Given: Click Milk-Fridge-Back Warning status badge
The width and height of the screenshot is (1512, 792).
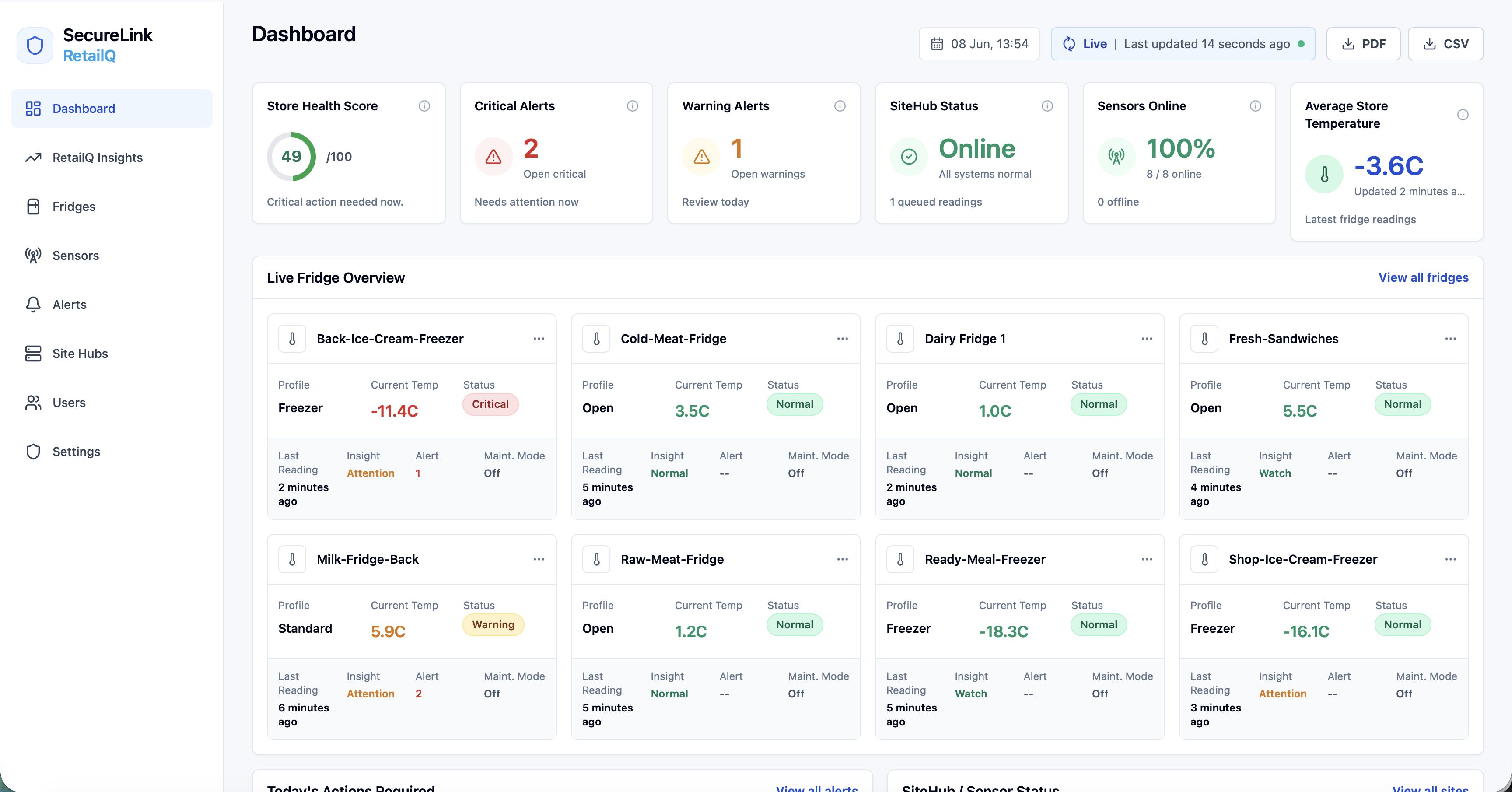Looking at the screenshot, I should [x=493, y=625].
